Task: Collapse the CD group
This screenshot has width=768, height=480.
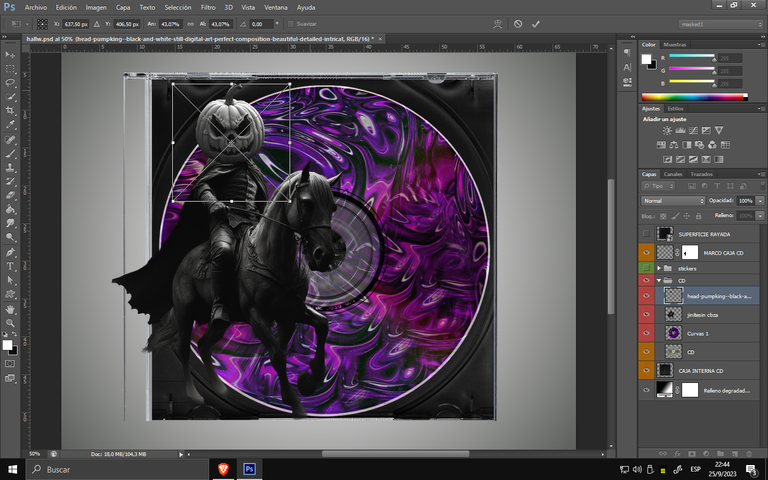Action: click(x=659, y=280)
